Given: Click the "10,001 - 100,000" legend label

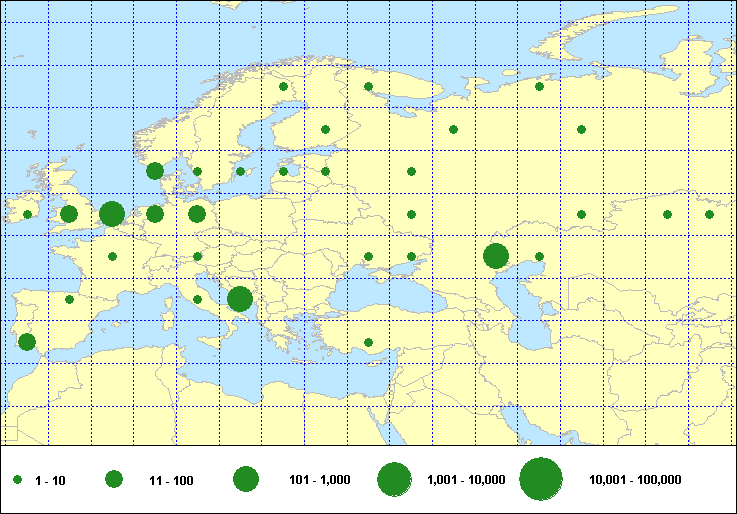Looking at the screenshot, I should coord(635,481).
